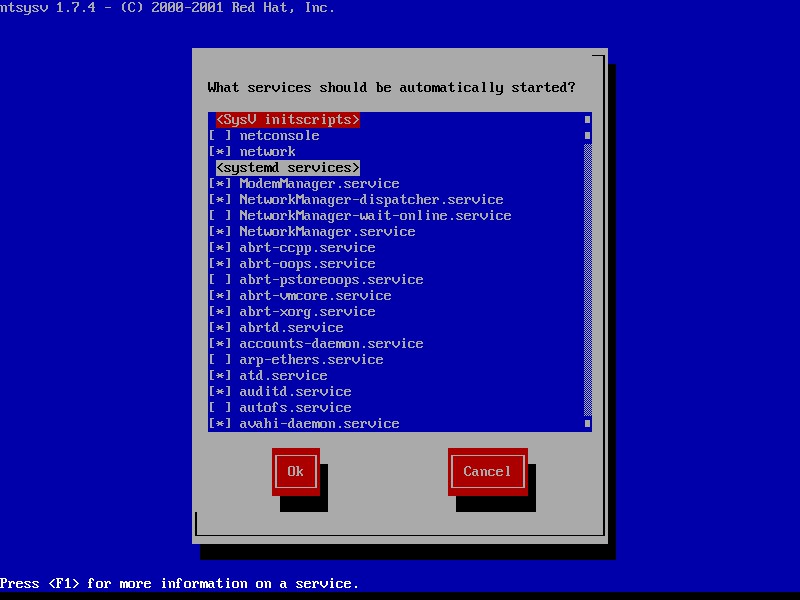800x600 pixels.
Task: Enable NetworkManager-wait-online.service checkbox
Action: click(x=220, y=215)
